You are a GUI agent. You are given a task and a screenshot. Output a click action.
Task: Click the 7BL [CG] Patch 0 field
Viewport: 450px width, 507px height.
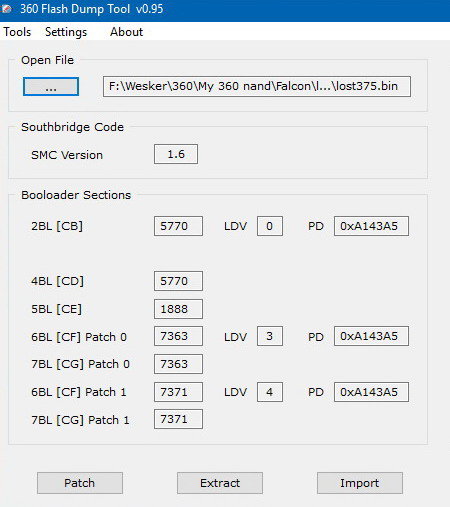[178, 364]
